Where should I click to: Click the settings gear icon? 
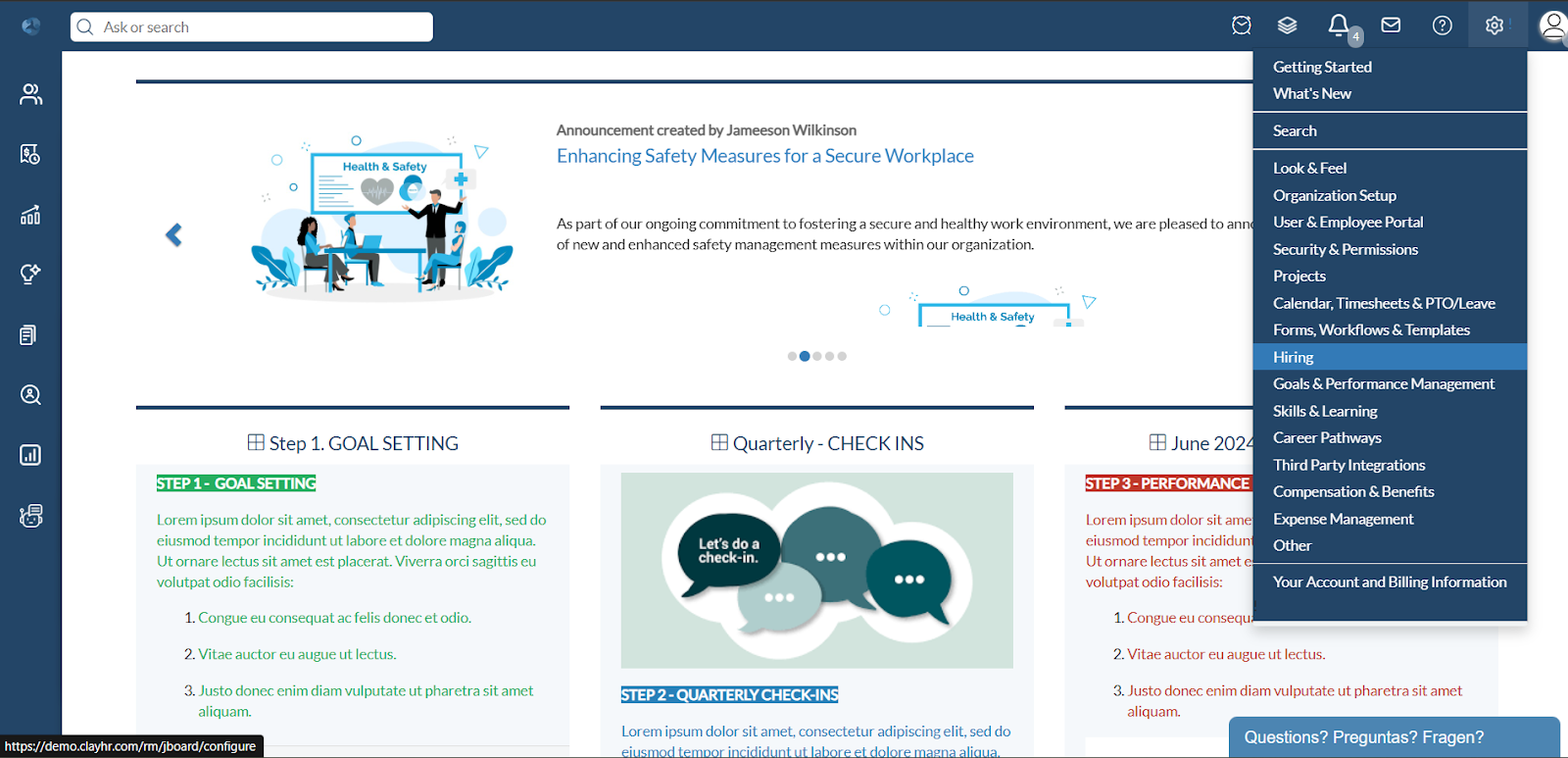click(1494, 25)
